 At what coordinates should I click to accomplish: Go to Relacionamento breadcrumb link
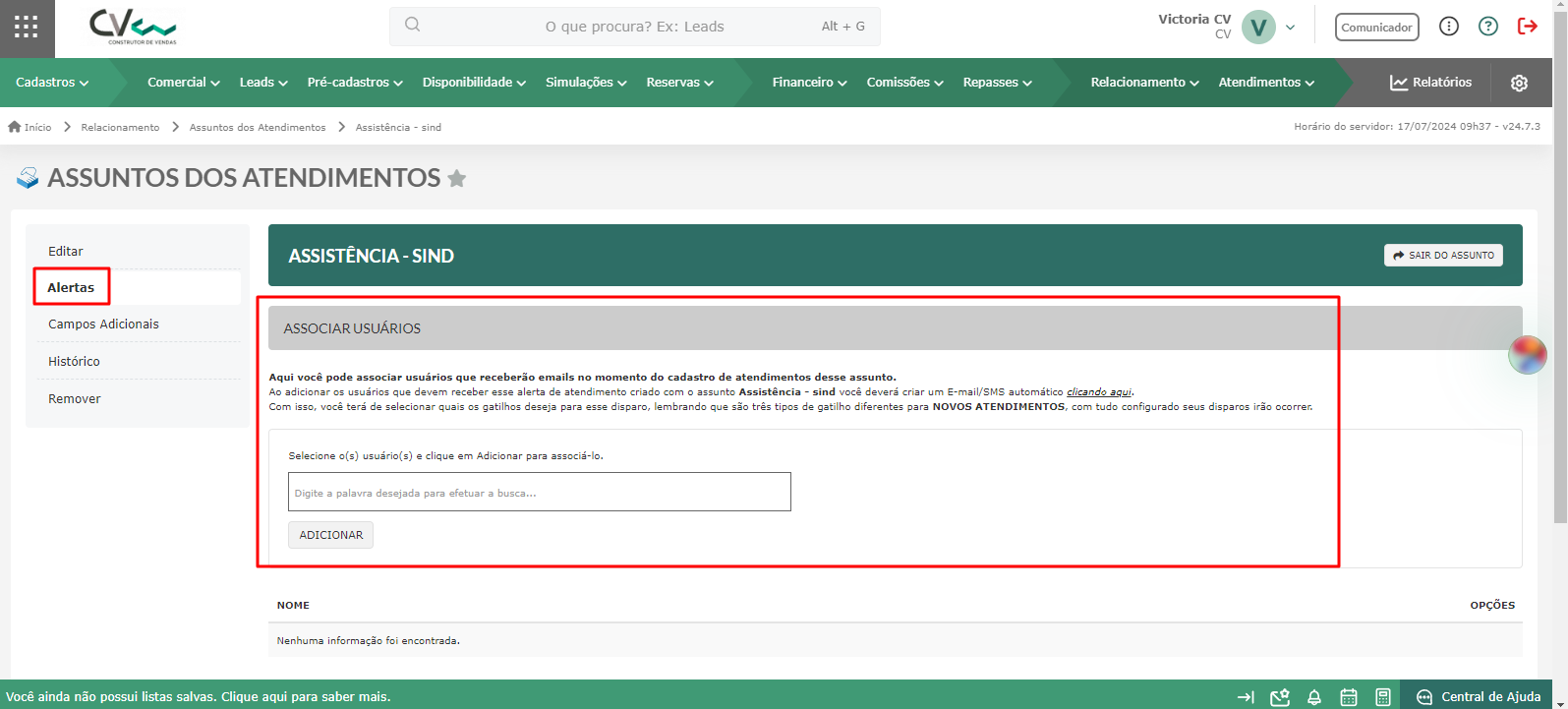click(x=120, y=127)
